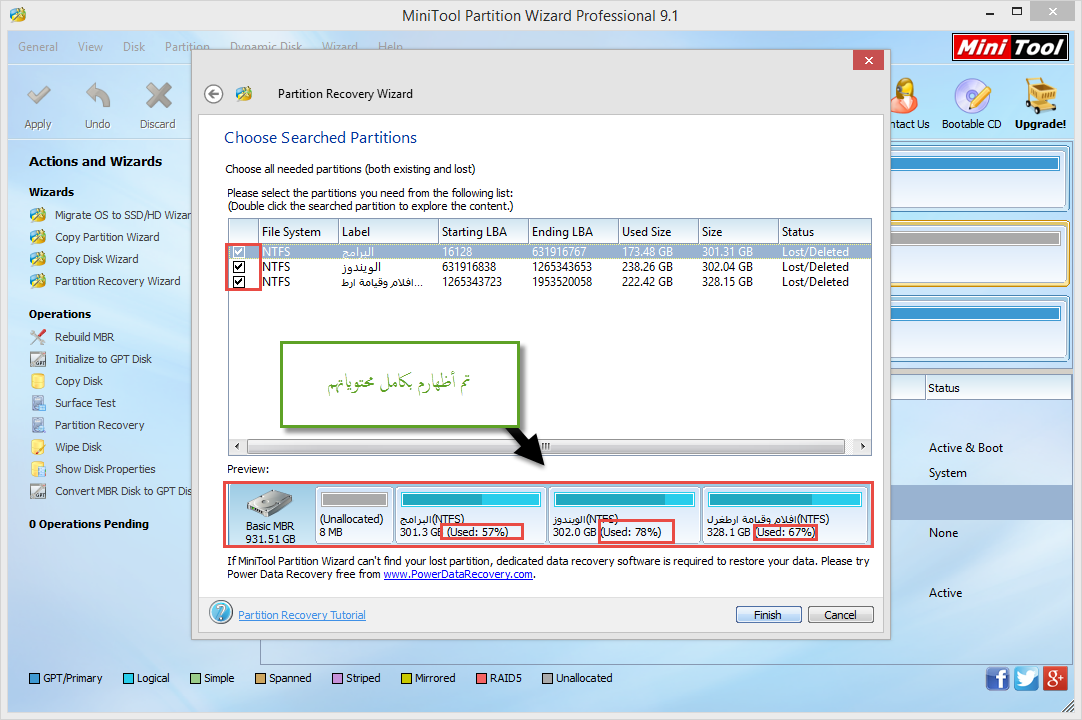Click the Copy Disk operation icon
The image size is (1082, 720).
38,381
